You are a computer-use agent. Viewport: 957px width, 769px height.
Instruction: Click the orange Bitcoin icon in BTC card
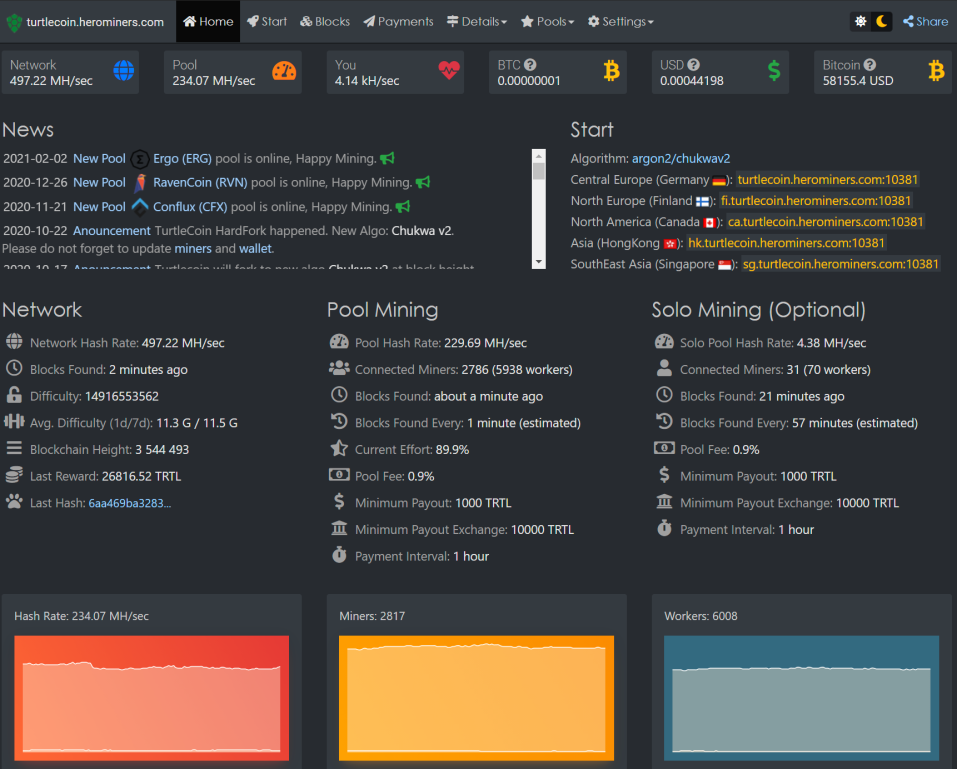coord(611,71)
